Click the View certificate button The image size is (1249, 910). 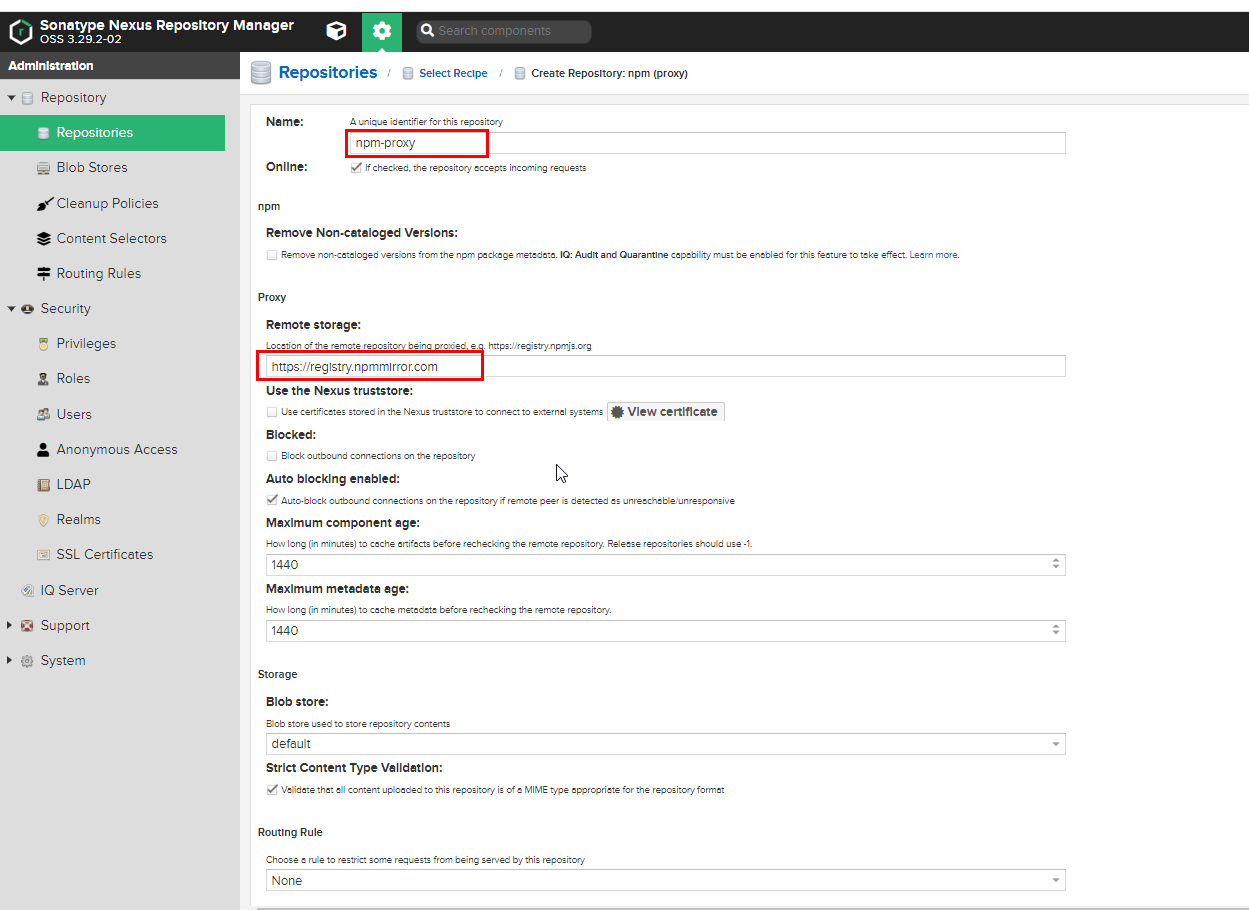(x=665, y=412)
